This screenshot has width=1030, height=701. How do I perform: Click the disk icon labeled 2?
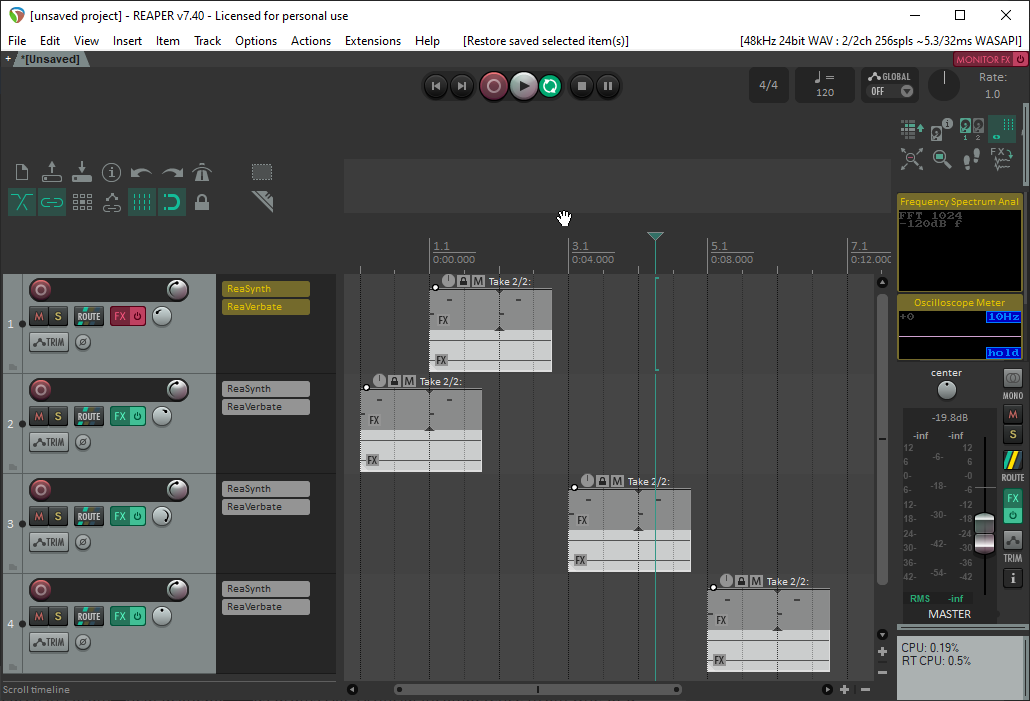click(x=978, y=129)
